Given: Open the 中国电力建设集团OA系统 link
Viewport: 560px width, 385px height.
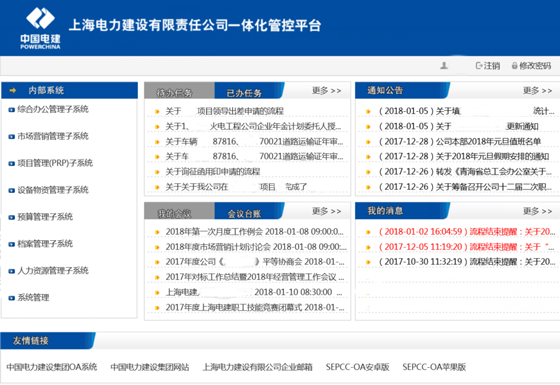Looking at the screenshot, I should 52,367.
